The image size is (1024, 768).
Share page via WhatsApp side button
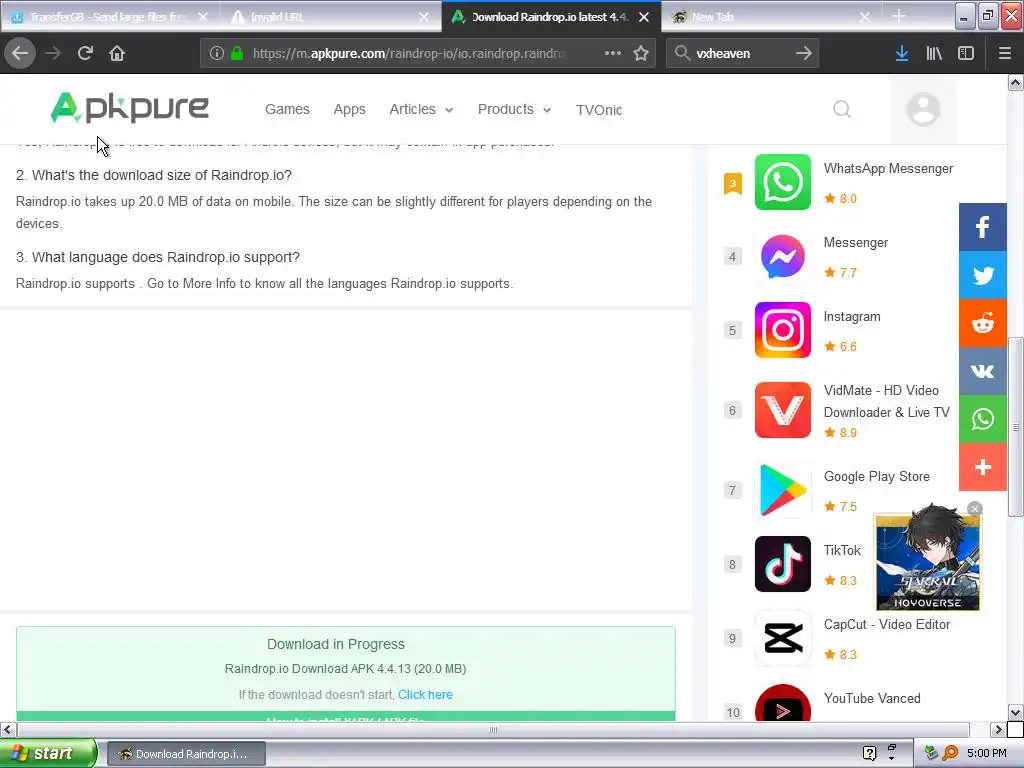tap(982, 419)
